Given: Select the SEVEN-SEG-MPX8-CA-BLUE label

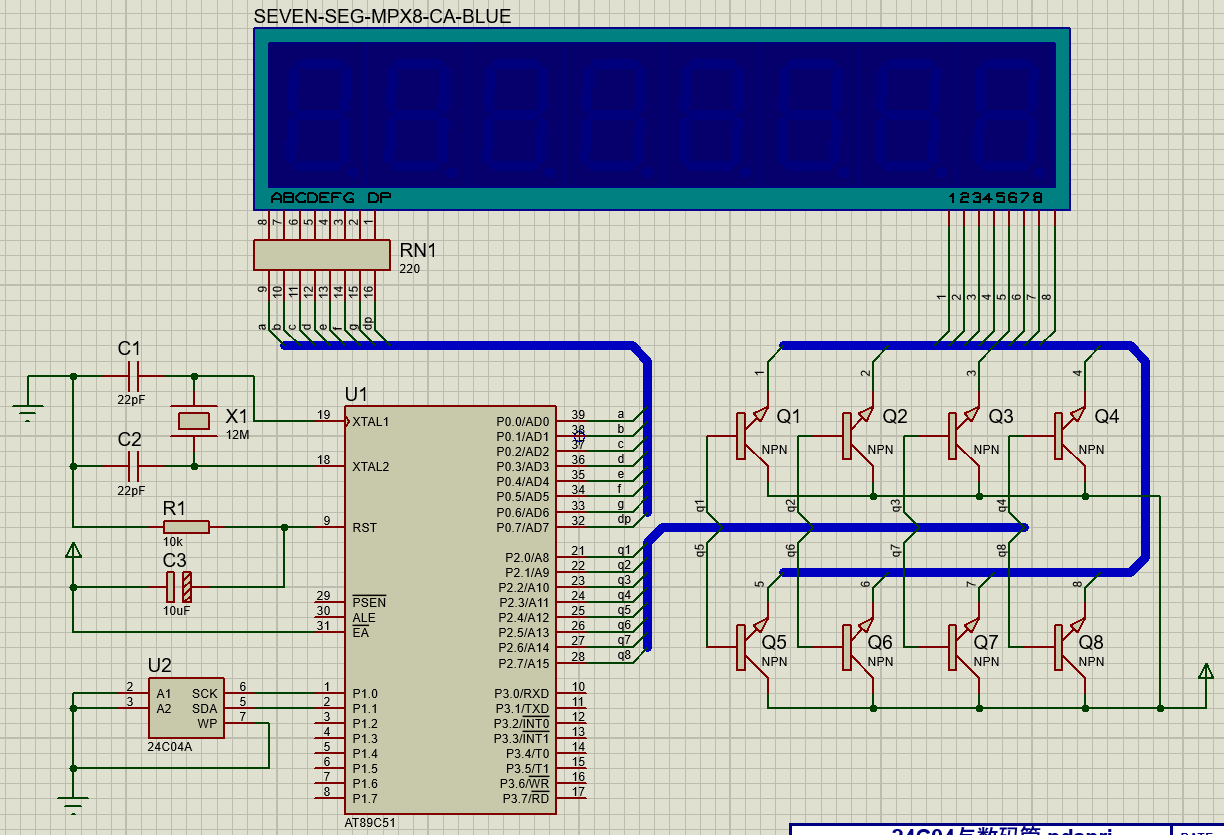Looking at the screenshot, I should click(x=382, y=16).
